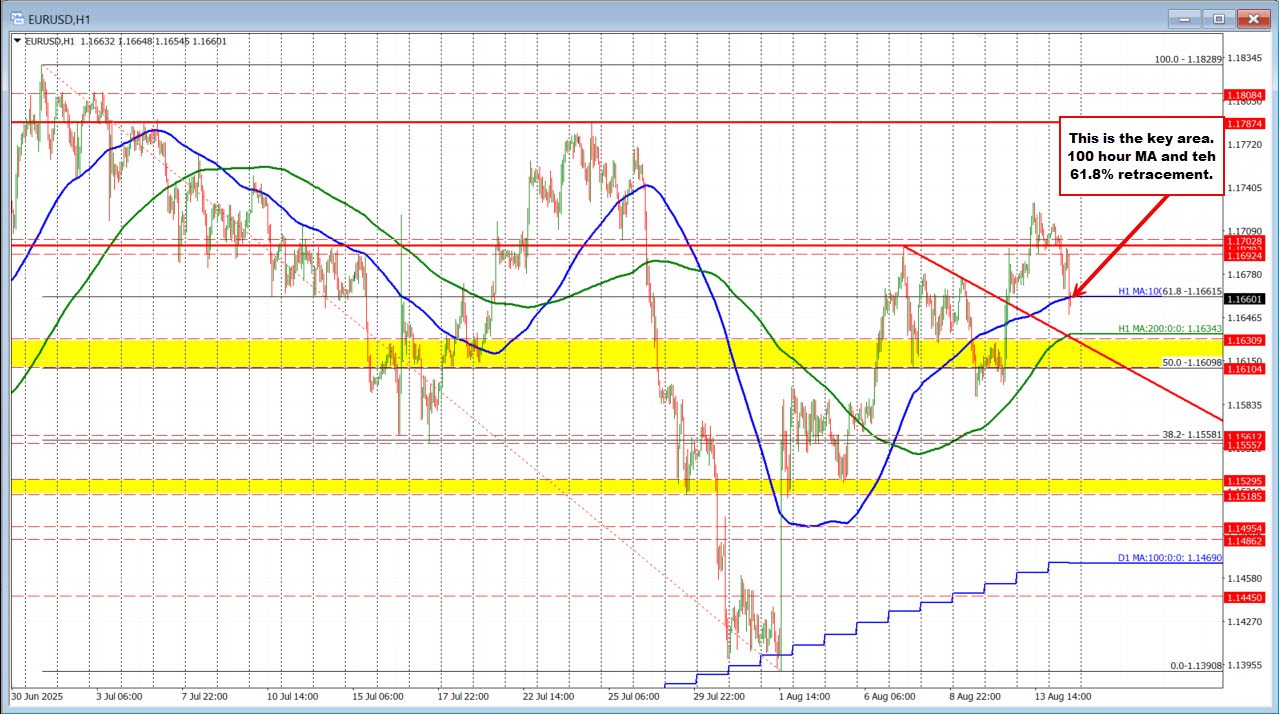The image size is (1279, 714).
Task: Click the red 1.14954 price label
Action: pyautogui.click(x=1244, y=527)
